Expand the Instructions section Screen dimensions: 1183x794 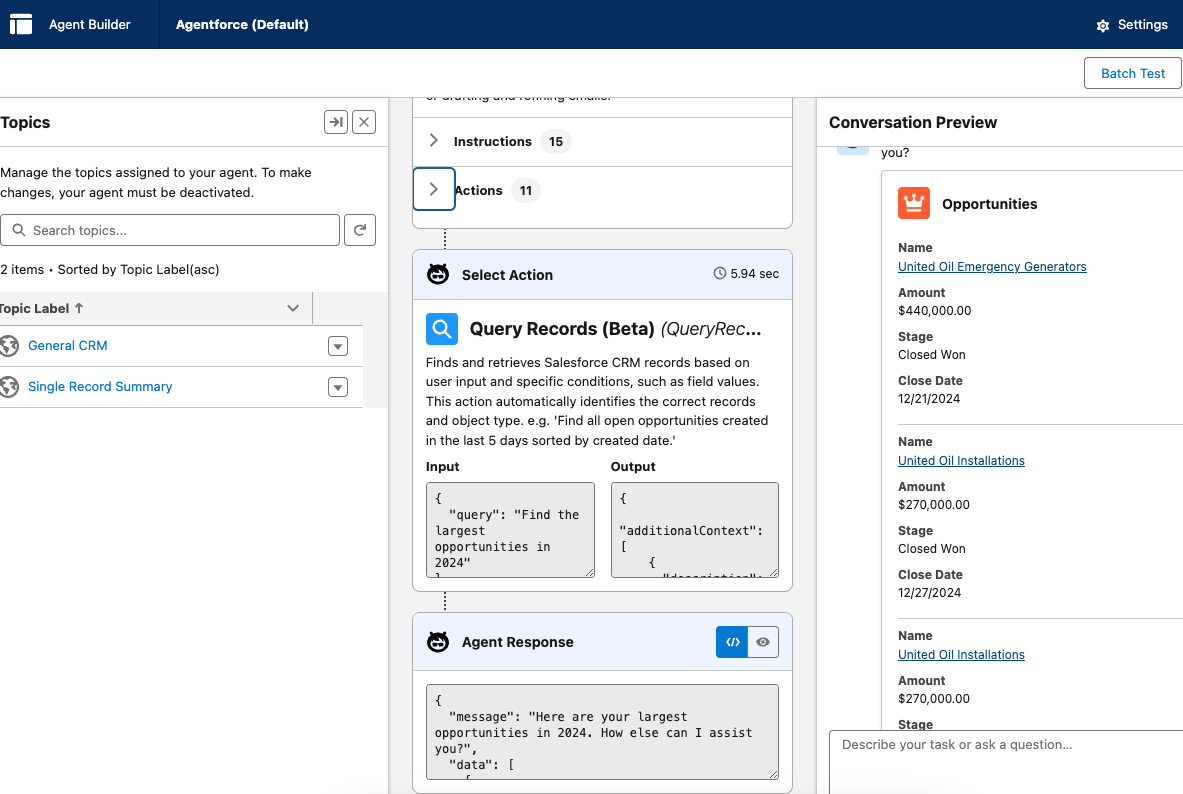point(433,141)
